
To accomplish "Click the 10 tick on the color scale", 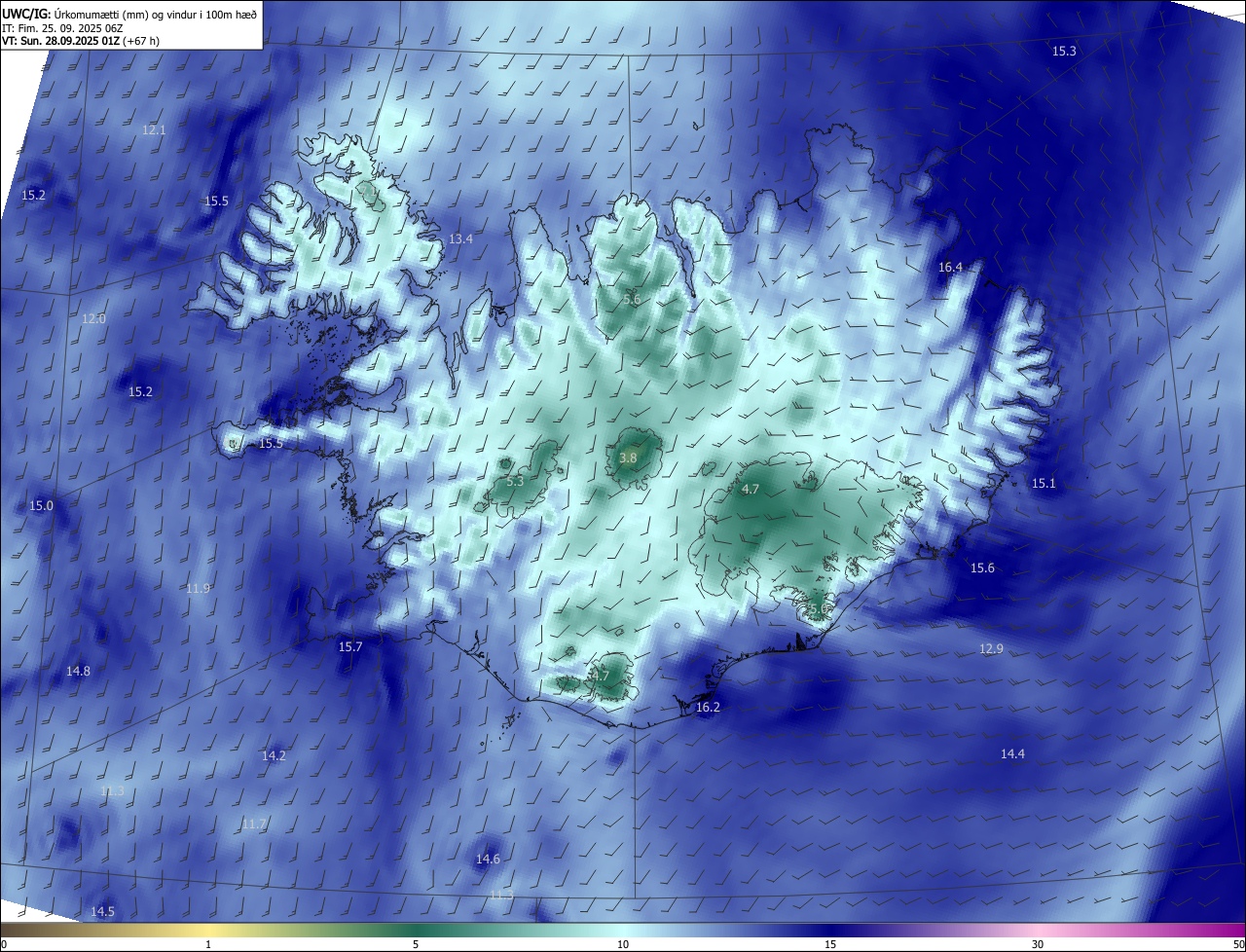I will 623,944.
